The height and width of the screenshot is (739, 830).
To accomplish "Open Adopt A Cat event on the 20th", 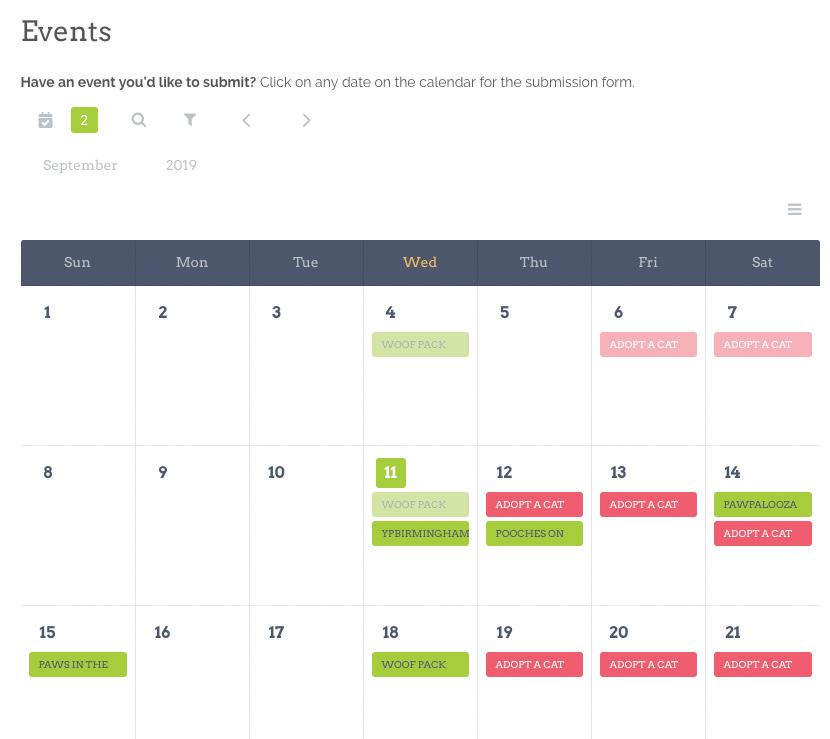I will coord(648,664).
